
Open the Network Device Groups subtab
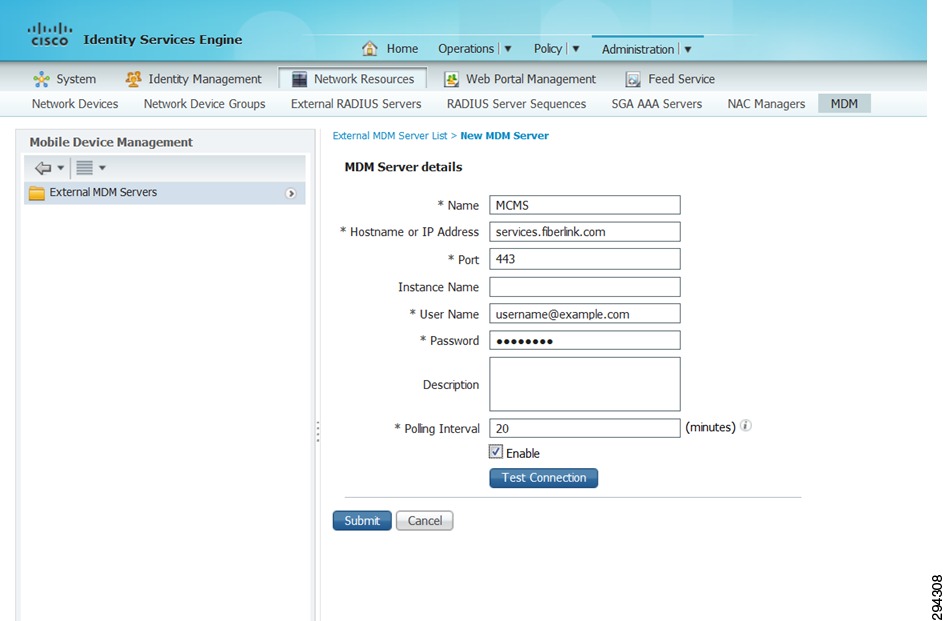[204, 104]
